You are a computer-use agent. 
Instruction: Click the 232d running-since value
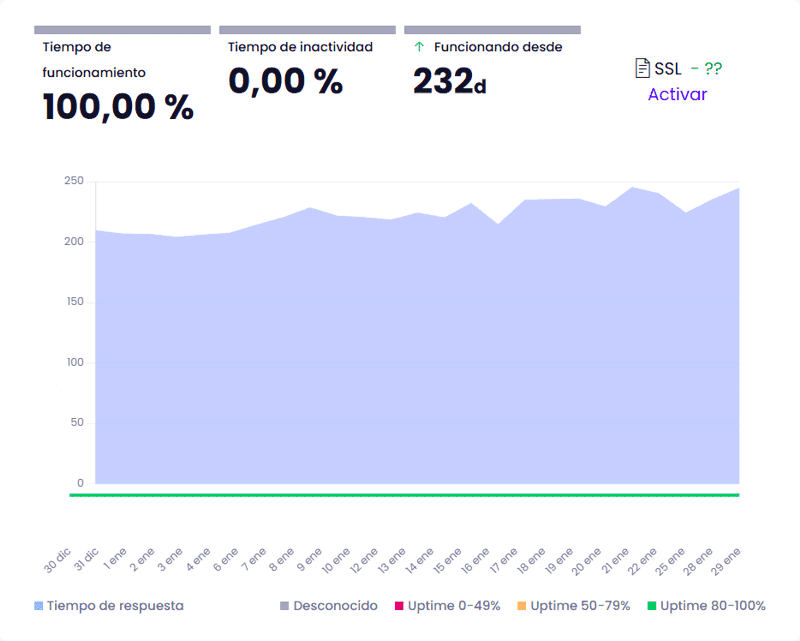[x=449, y=82]
